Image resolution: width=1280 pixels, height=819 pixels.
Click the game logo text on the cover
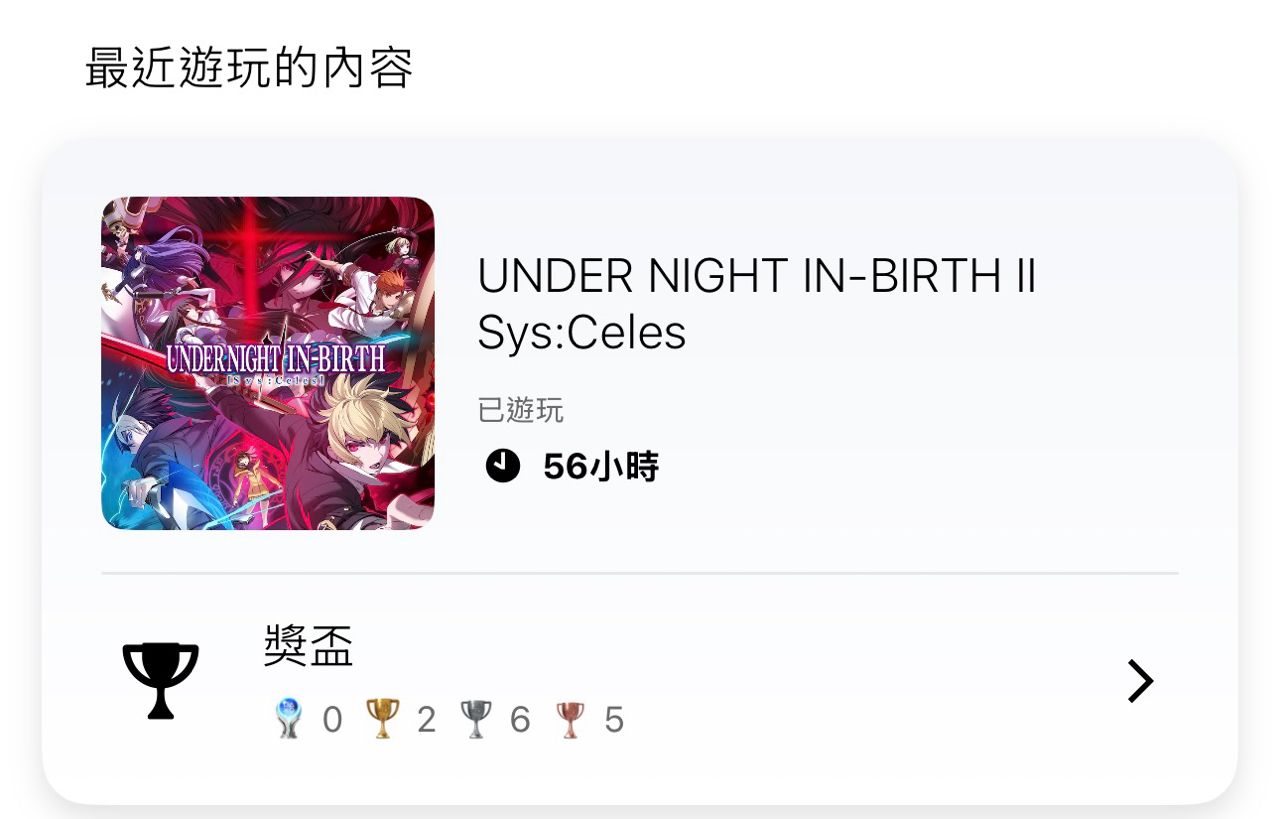(x=275, y=363)
